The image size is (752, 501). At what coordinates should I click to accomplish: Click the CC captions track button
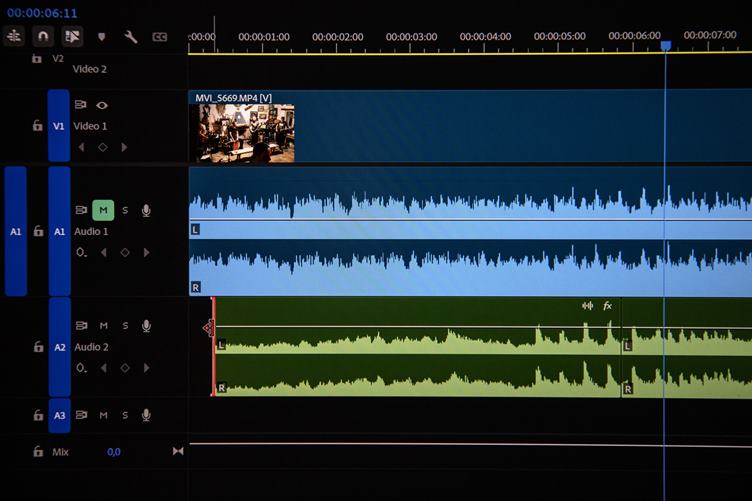click(159, 37)
